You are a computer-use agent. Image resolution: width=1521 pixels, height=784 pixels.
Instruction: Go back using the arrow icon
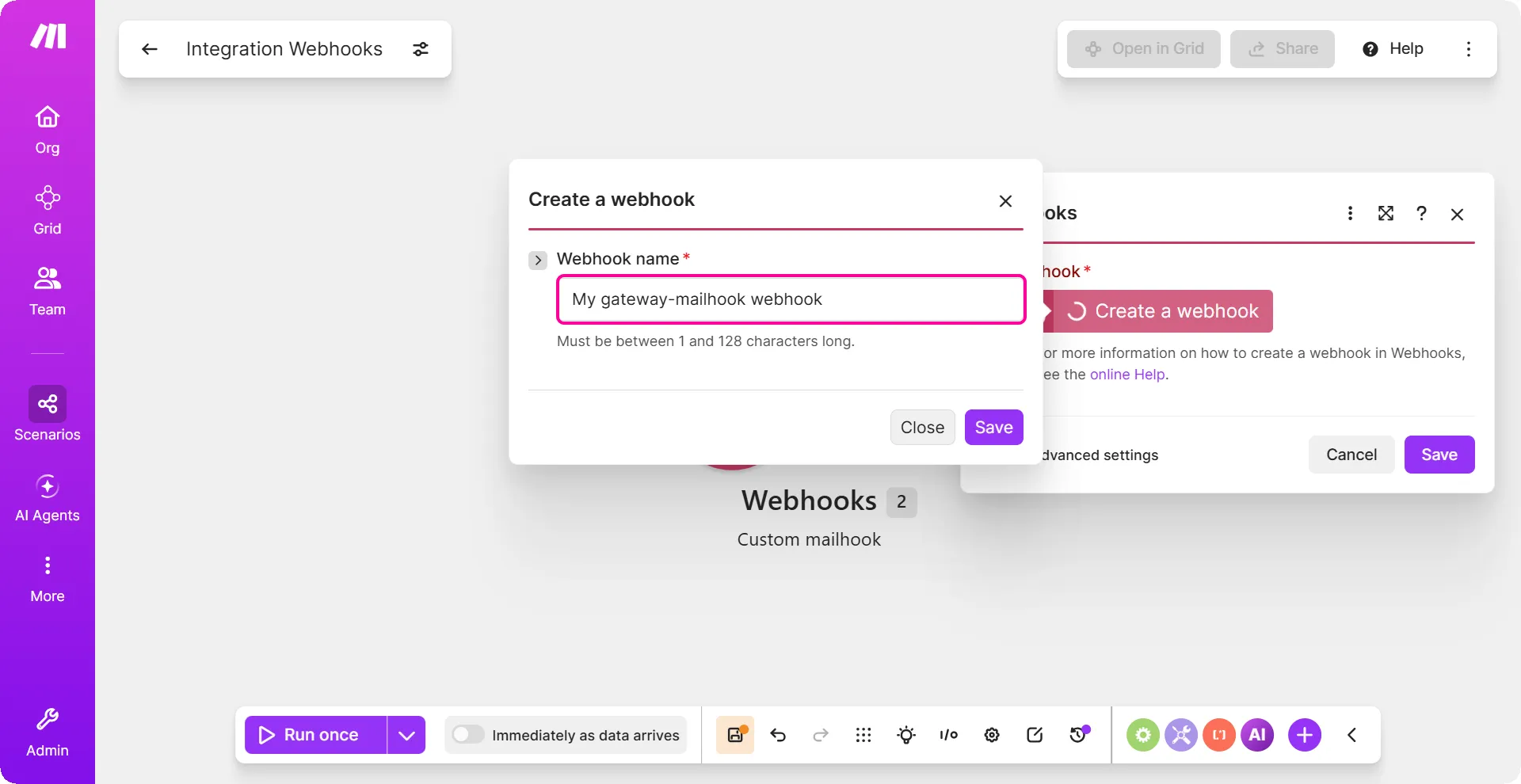click(150, 49)
